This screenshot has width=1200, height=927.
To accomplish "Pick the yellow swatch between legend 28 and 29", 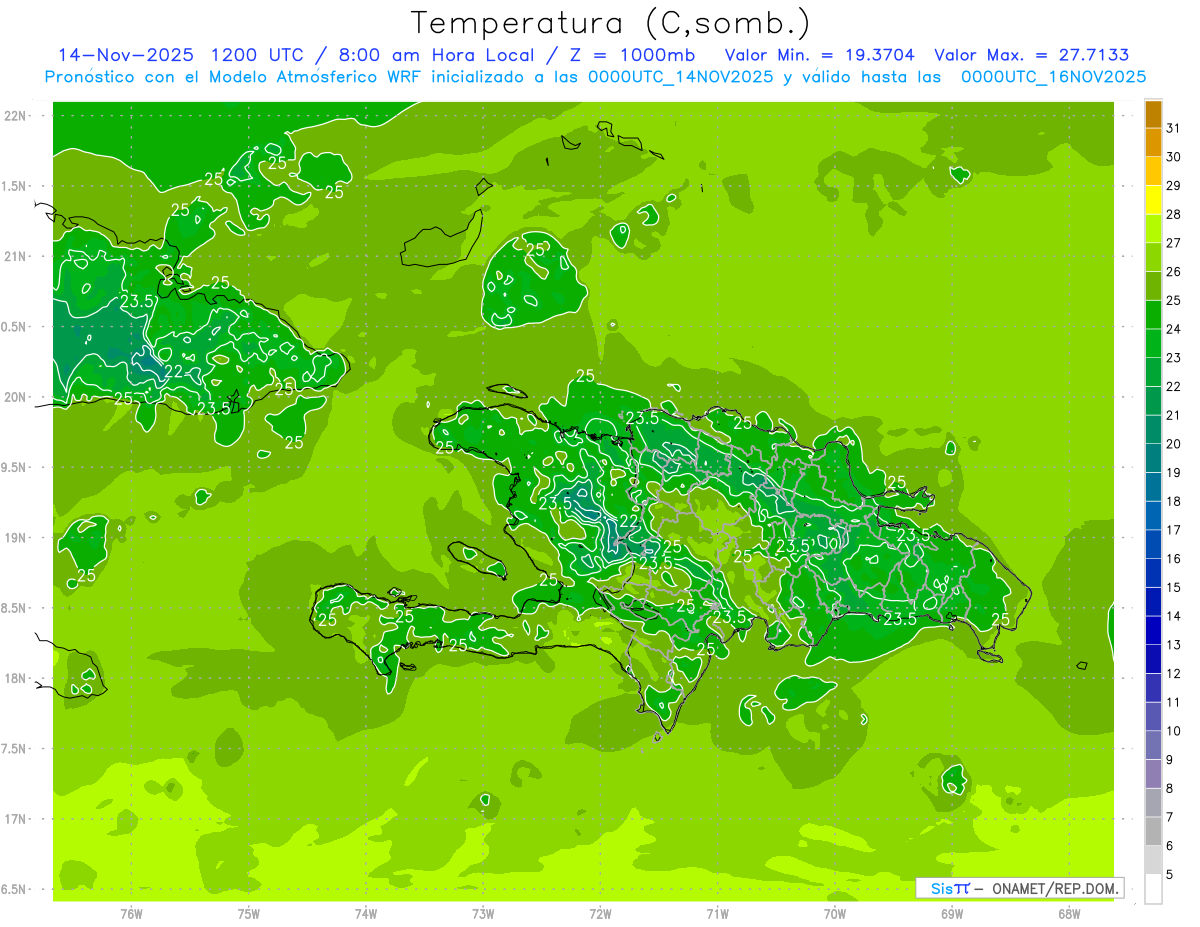I will click(x=1154, y=200).
